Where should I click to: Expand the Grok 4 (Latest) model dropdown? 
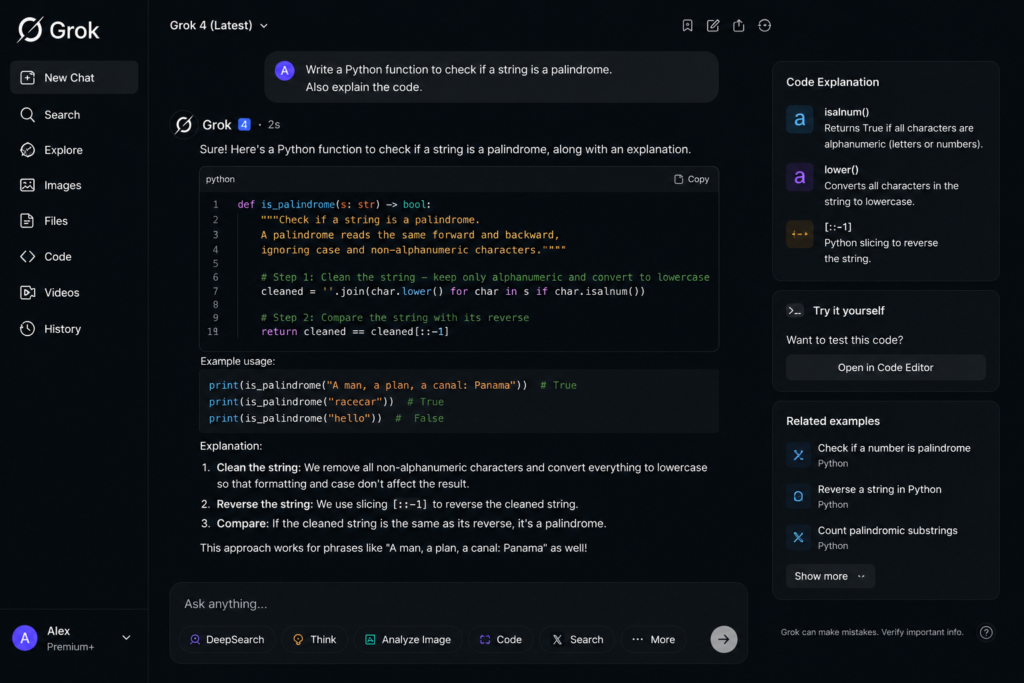pos(219,25)
